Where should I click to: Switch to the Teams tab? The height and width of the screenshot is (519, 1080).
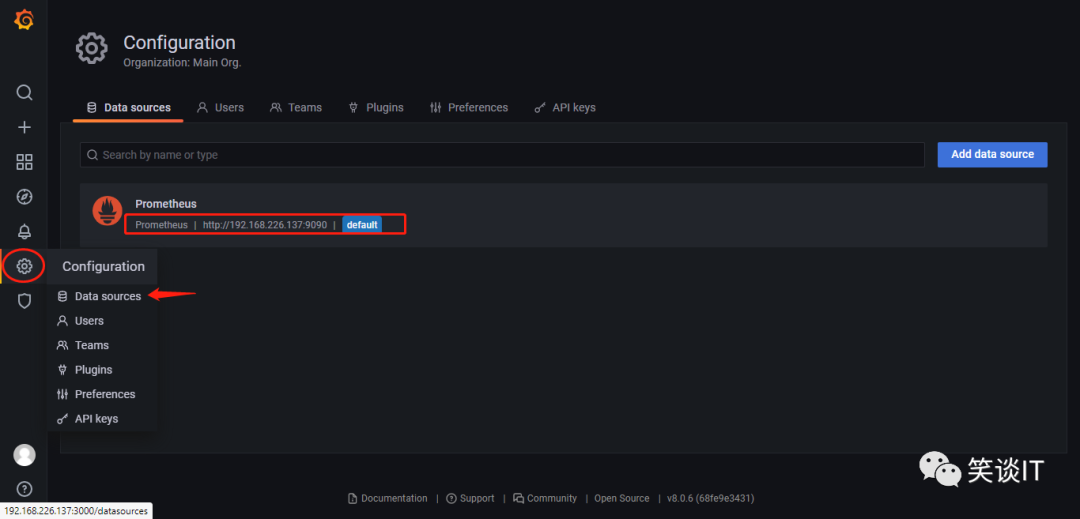tap(295, 108)
